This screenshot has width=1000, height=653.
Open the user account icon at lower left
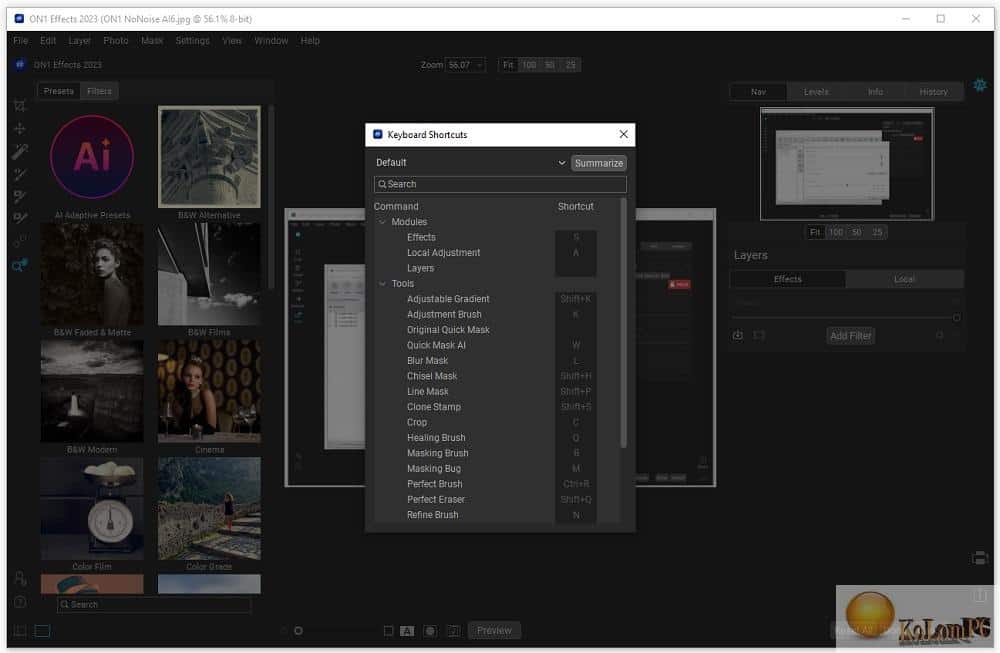(x=20, y=578)
